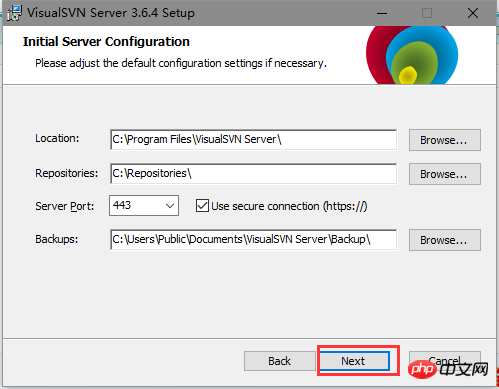Click the 'Server Port:' label

[x=65, y=206]
